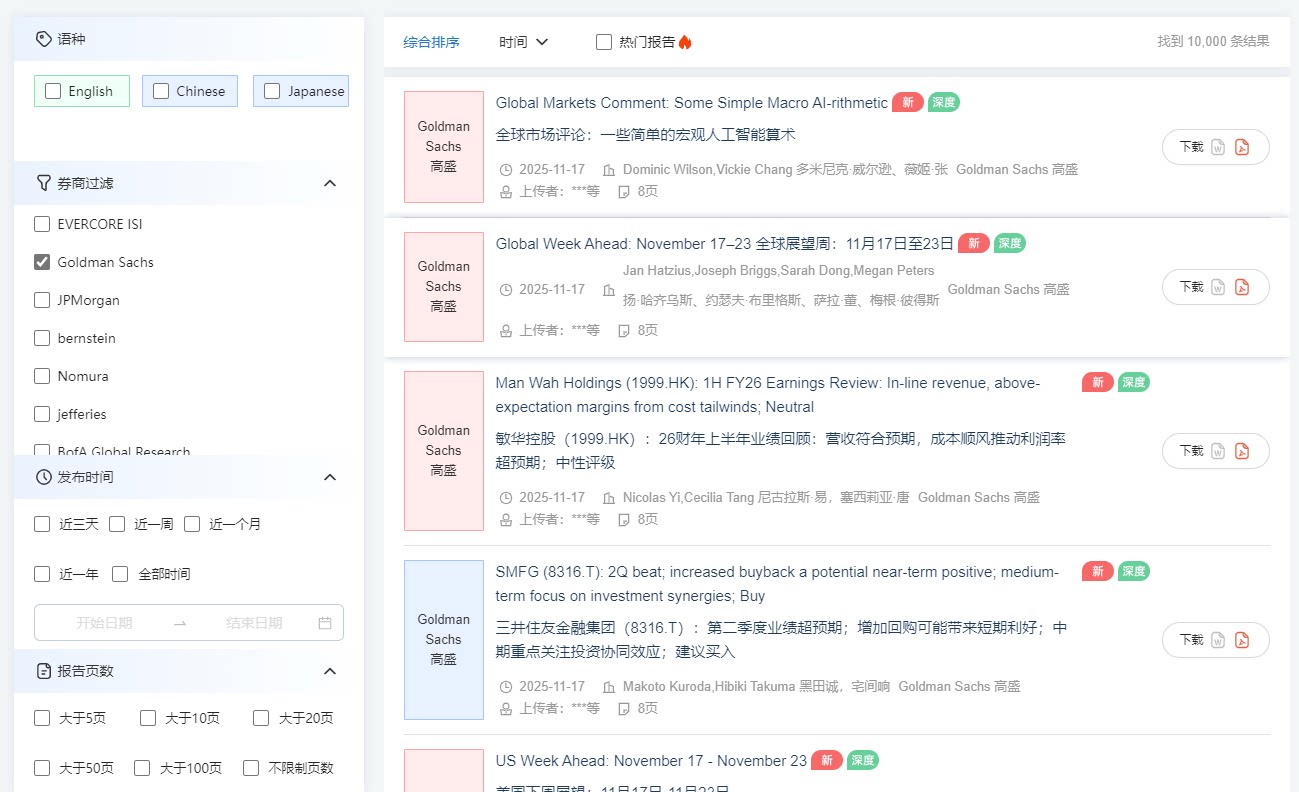Screen dimensions: 1299x792
Task: Tick the 不限制页数 option
Action: [x=251, y=768]
